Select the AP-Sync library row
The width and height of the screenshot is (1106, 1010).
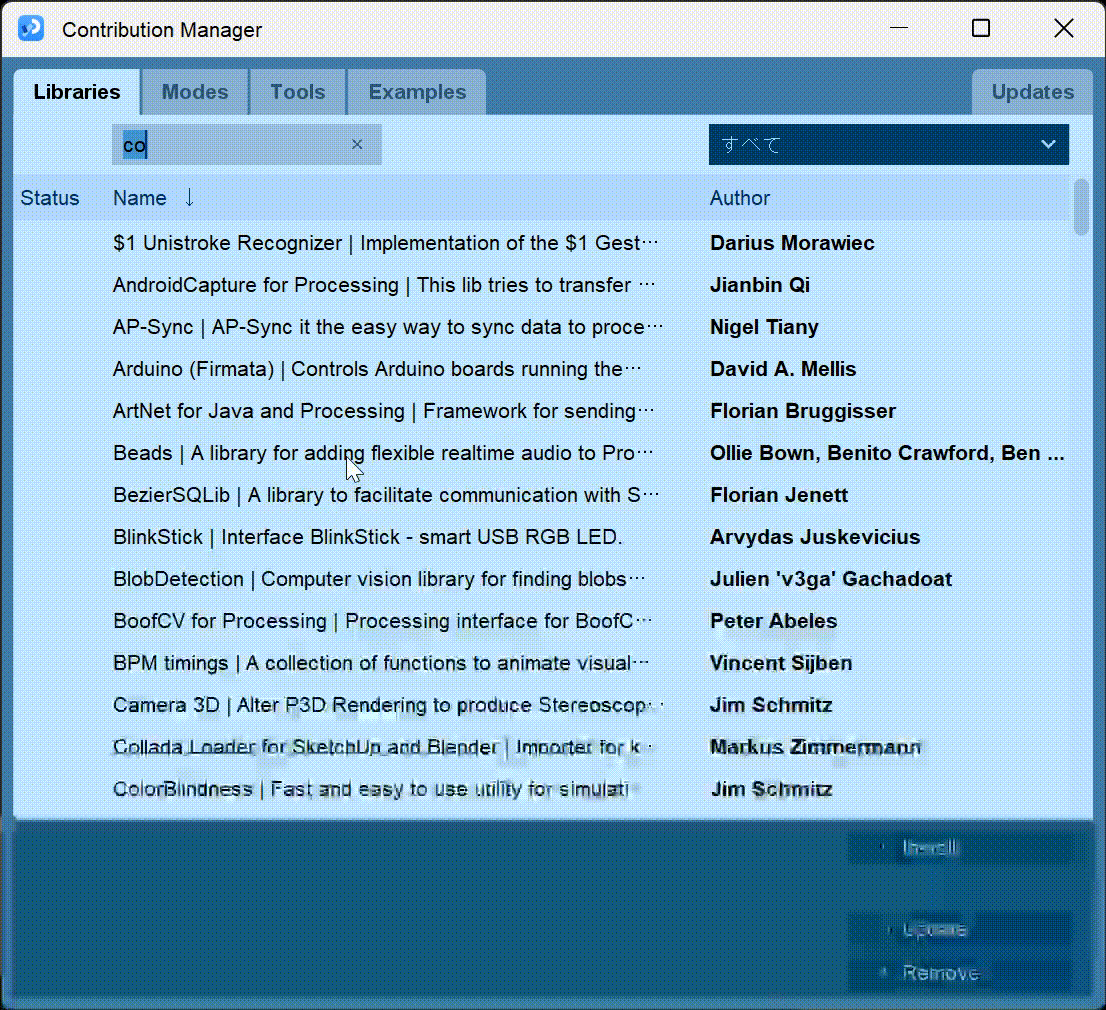pyautogui.click(x=542, y=327)
